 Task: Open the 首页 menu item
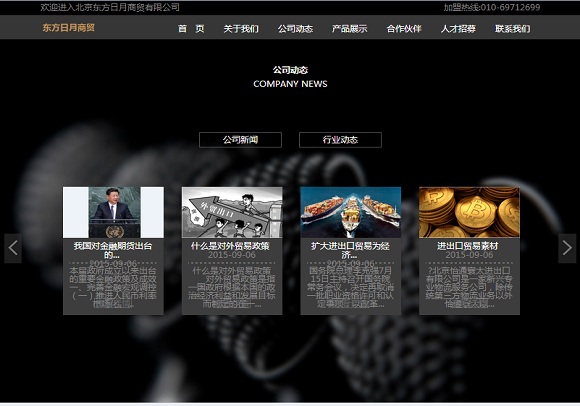(191, 28)
